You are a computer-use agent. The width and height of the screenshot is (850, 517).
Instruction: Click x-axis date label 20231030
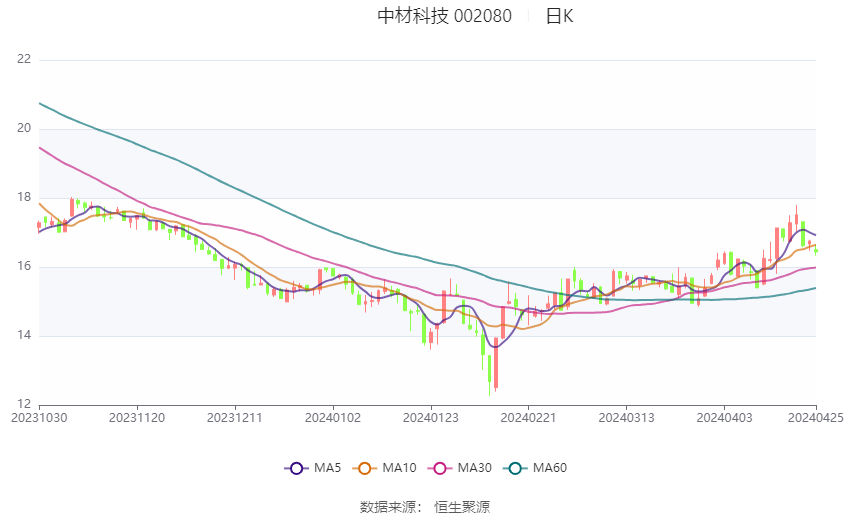(x=39, y=418)
